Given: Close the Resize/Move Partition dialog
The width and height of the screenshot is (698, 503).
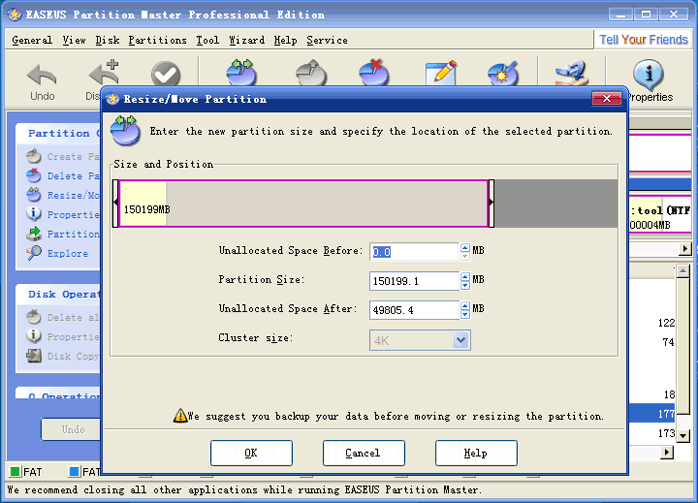Looking at the screenshot, I should coord(607,99).
